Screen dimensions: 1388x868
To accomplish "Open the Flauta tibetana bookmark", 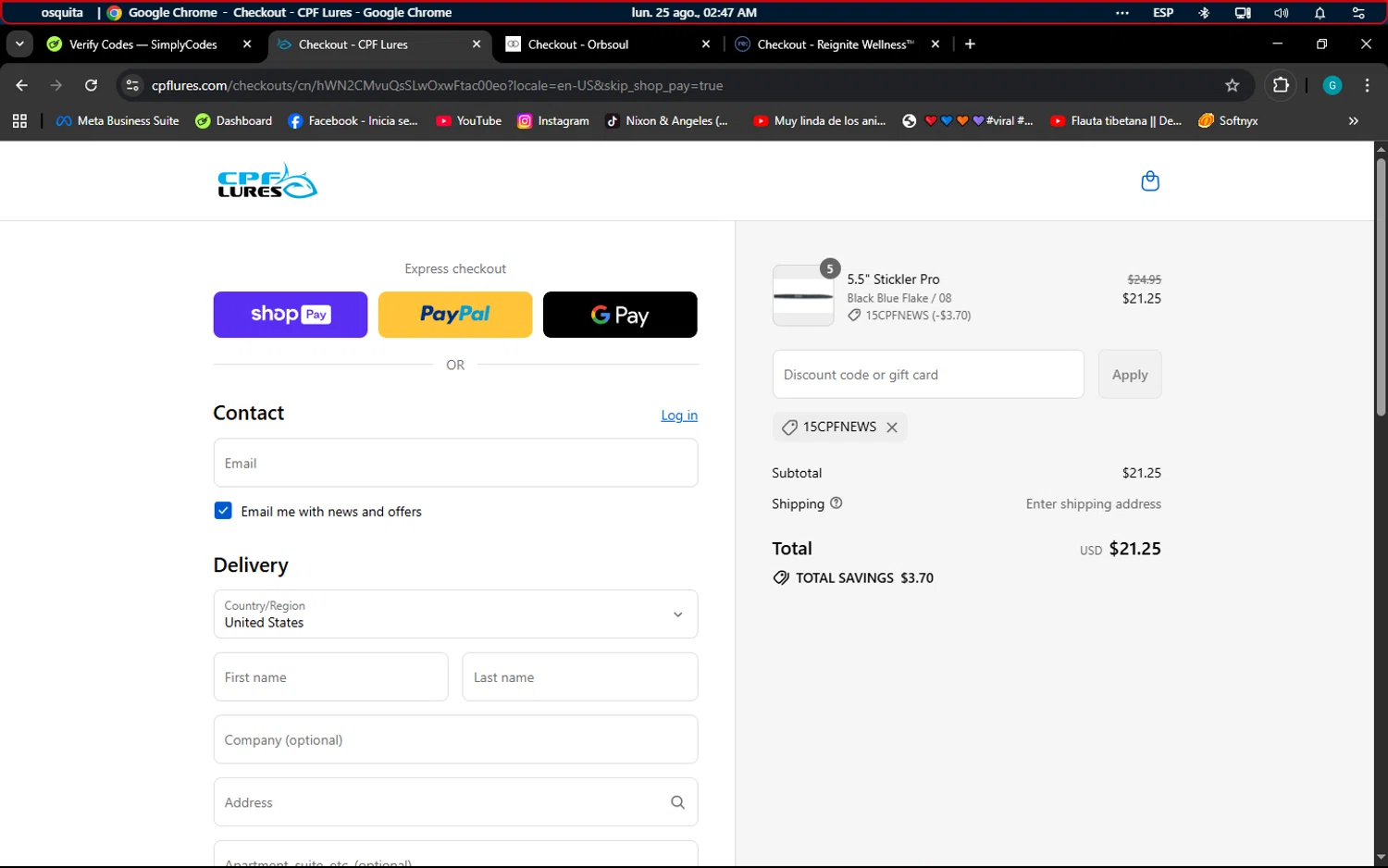I will point(1116,121).
